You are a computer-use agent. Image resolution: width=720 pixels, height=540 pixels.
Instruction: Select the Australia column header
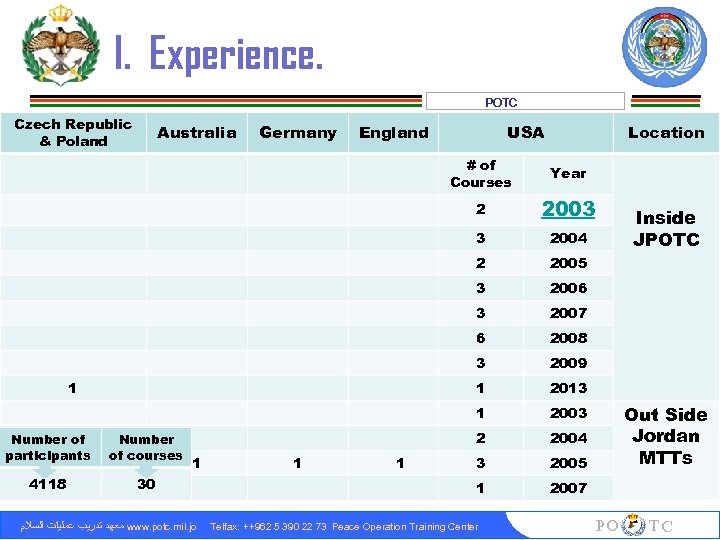coord(197,133)
